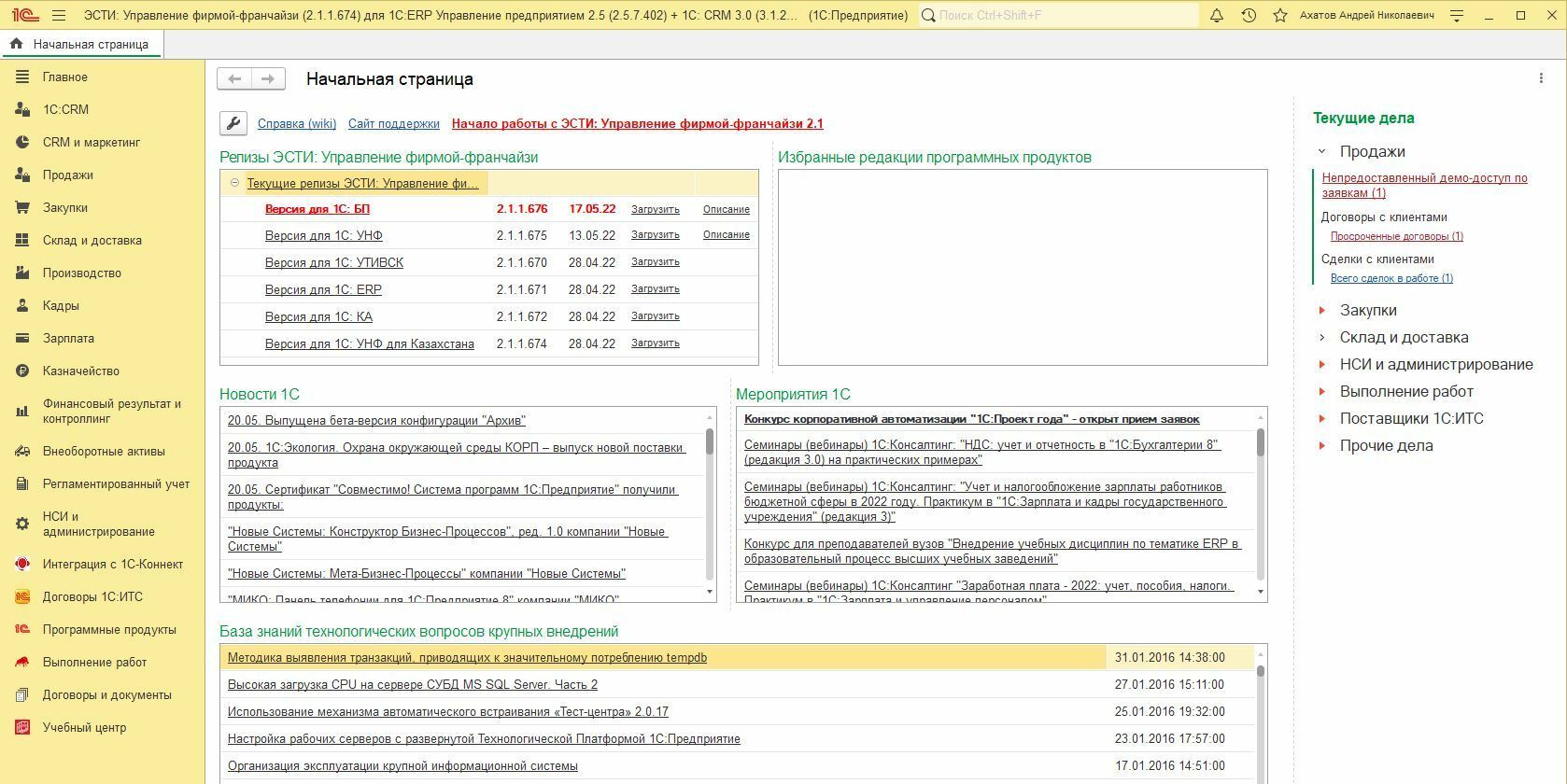
Task: Click the Кадры person icon
Action: coord(22,305)
